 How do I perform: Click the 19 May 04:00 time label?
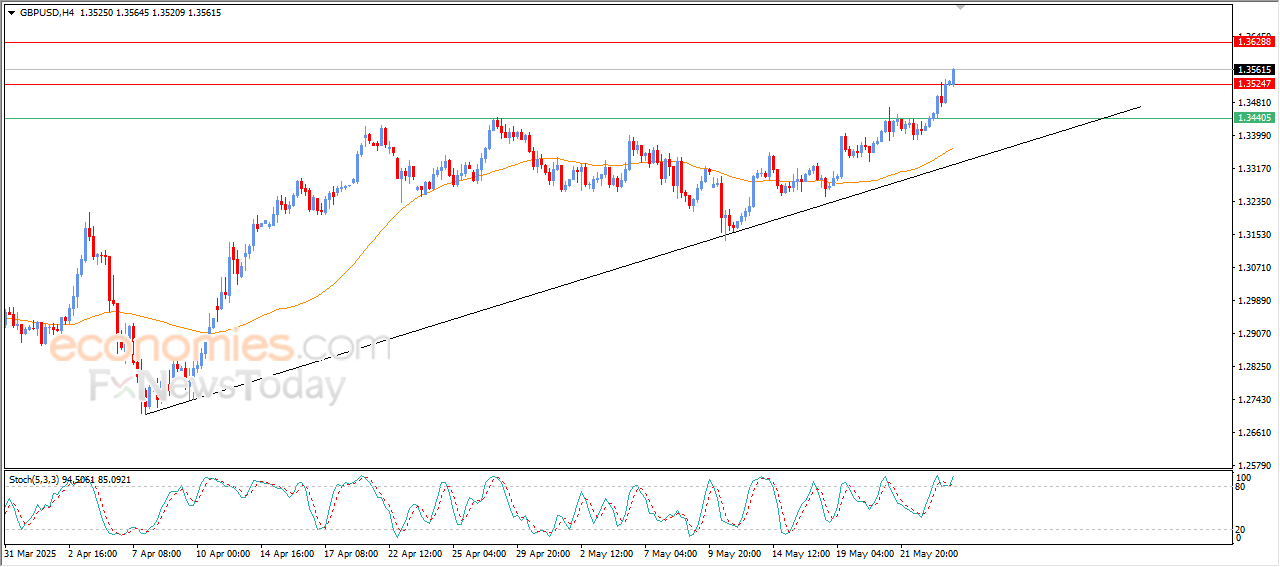click(863, 553)
